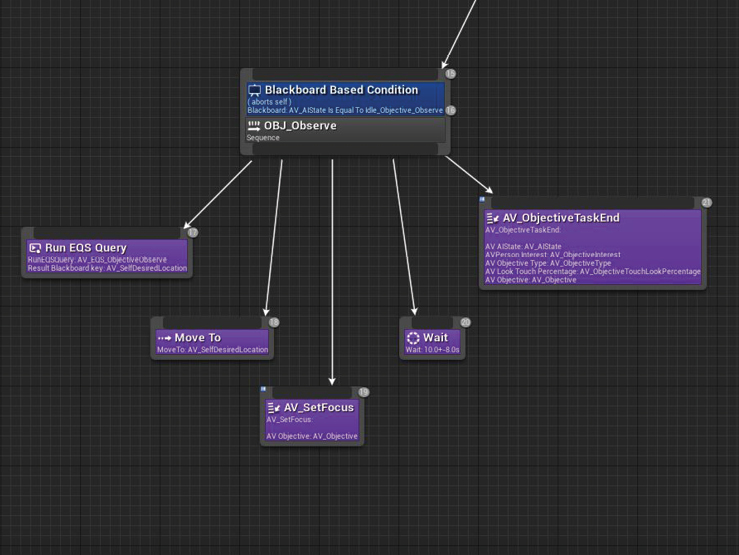Click 'AV Objective Type: AV_ObjectiveType' text
Screen dimensions: 739x555
pos(548,263)
